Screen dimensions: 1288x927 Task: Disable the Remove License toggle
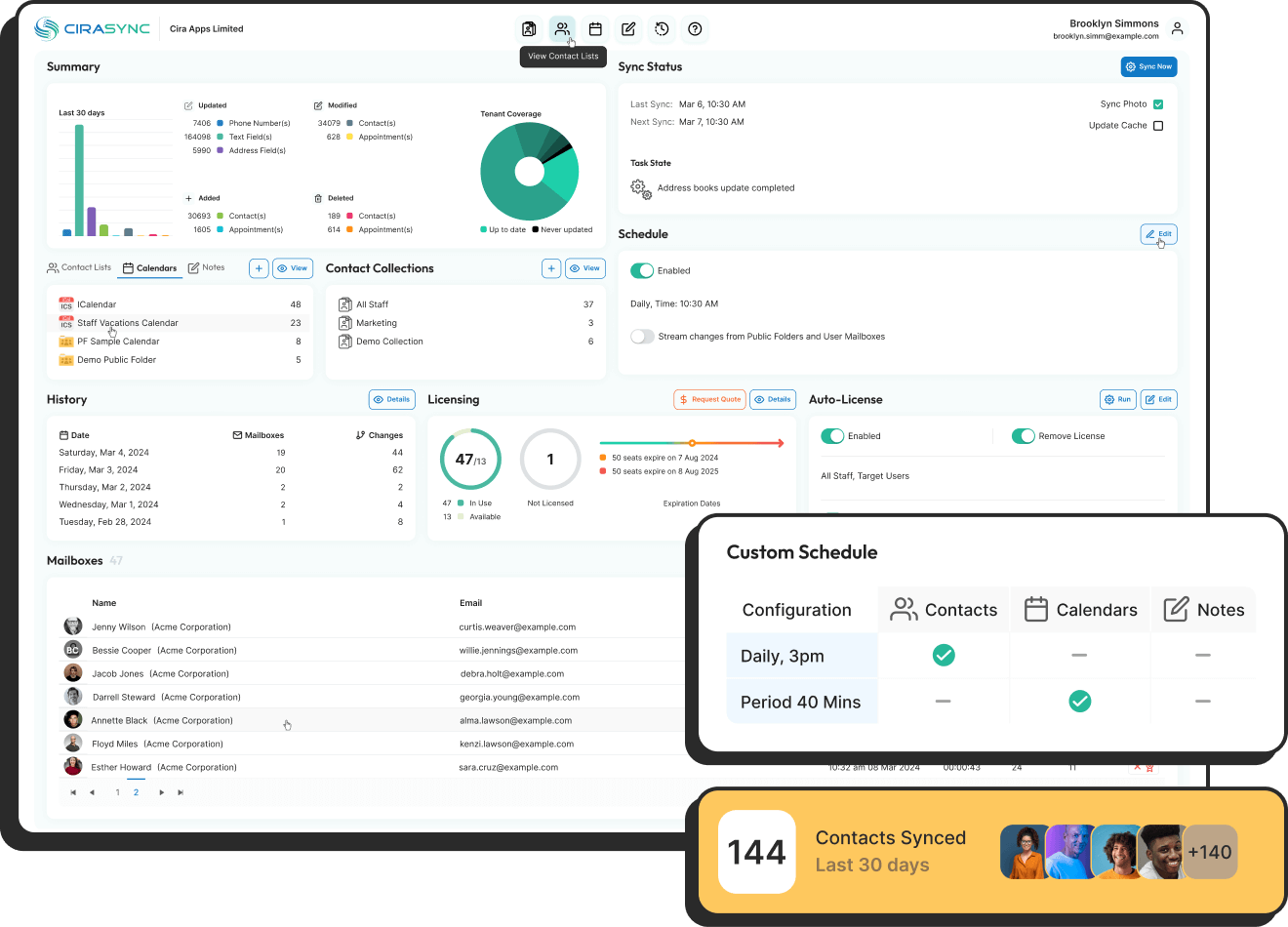(1025, 435)
